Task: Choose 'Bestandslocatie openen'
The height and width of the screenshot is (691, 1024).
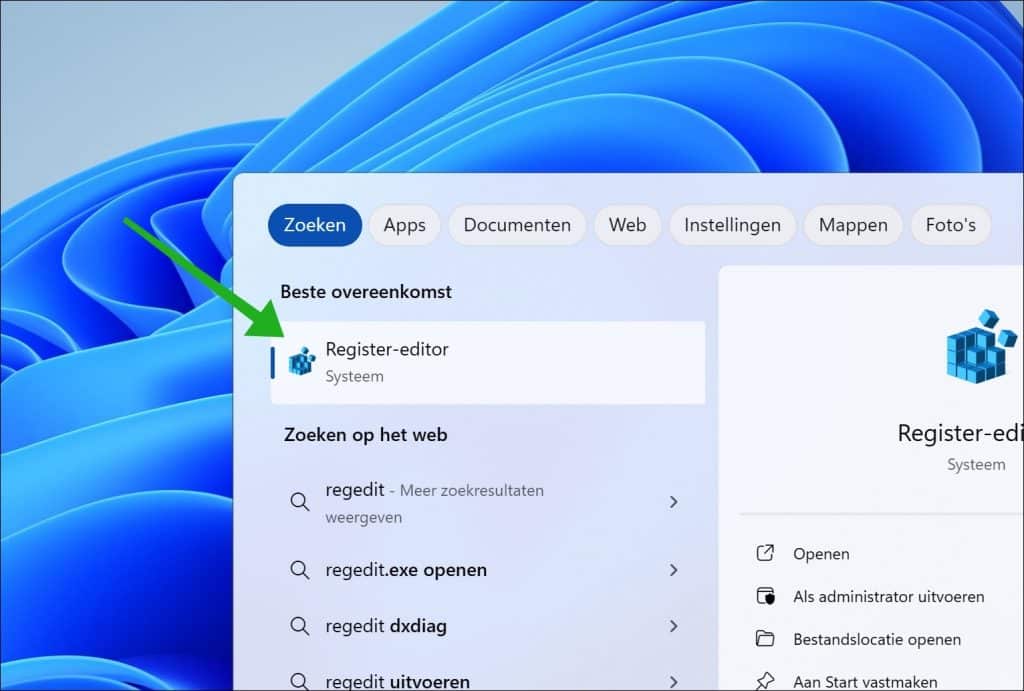Action: point(876,639)
